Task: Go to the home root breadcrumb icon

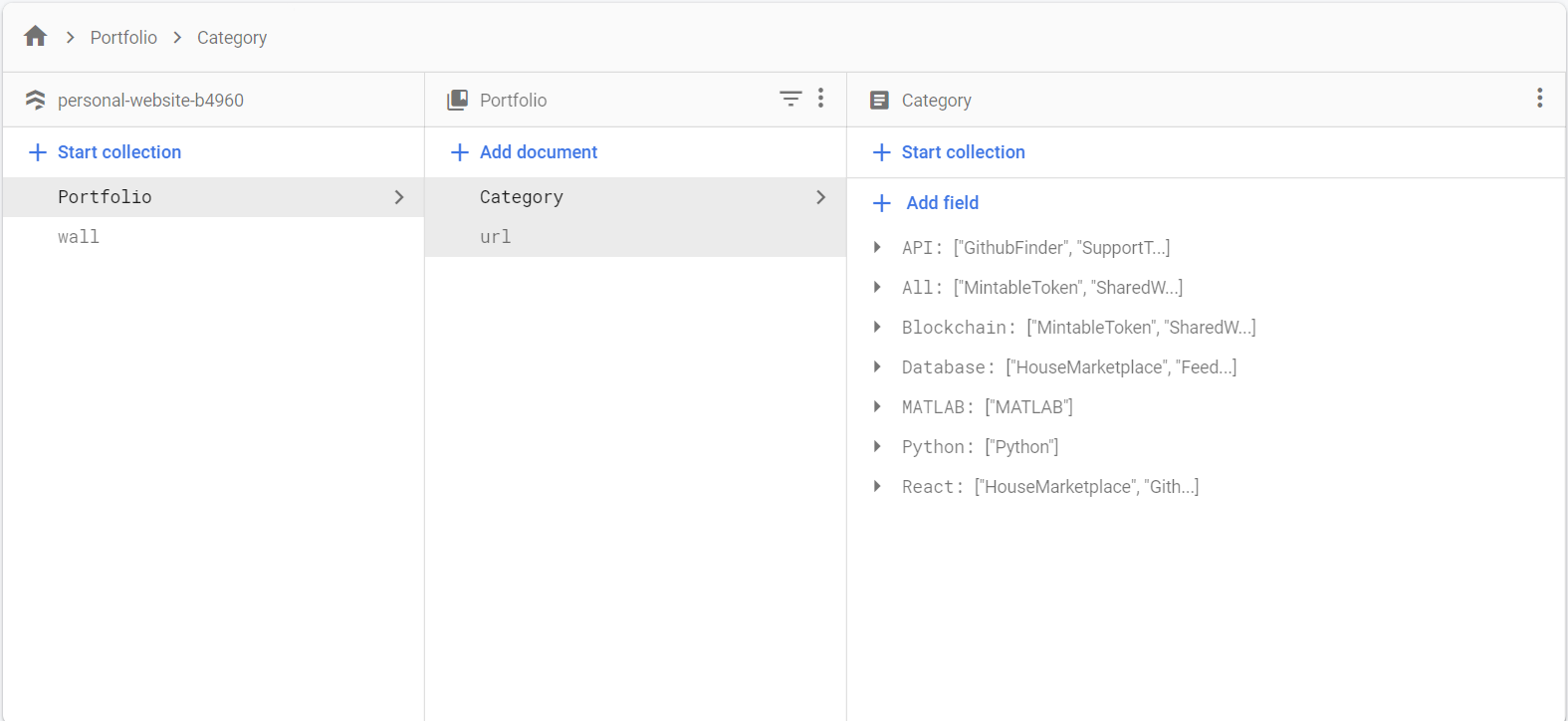Action: pos(36,37)
